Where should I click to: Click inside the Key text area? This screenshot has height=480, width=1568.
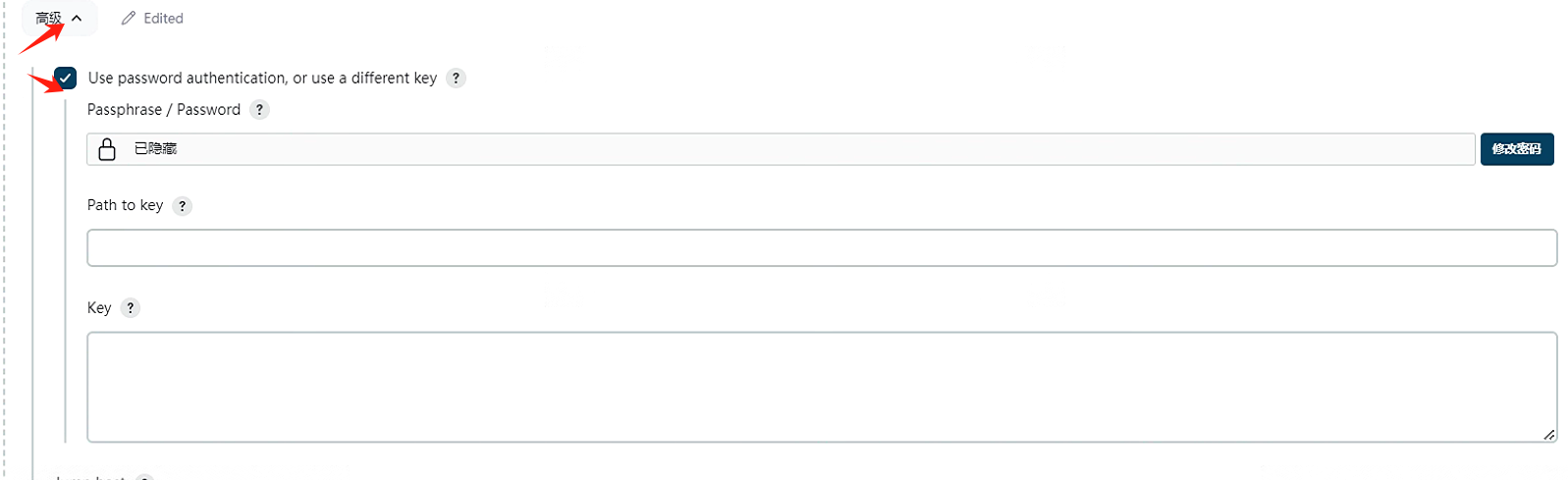(821, 387)
